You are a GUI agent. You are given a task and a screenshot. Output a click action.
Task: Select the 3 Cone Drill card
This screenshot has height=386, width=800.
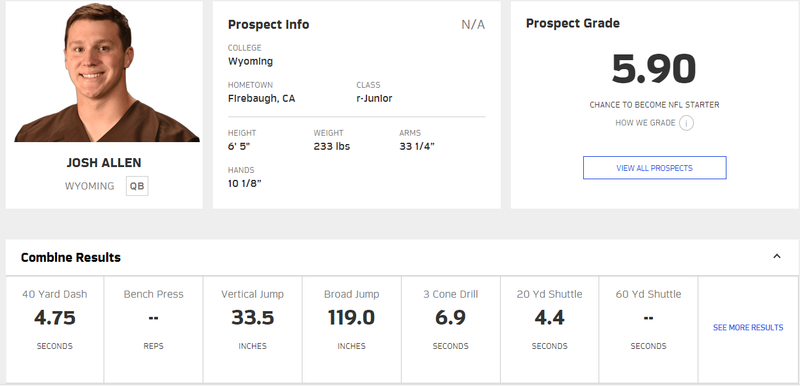pos(451,329)
